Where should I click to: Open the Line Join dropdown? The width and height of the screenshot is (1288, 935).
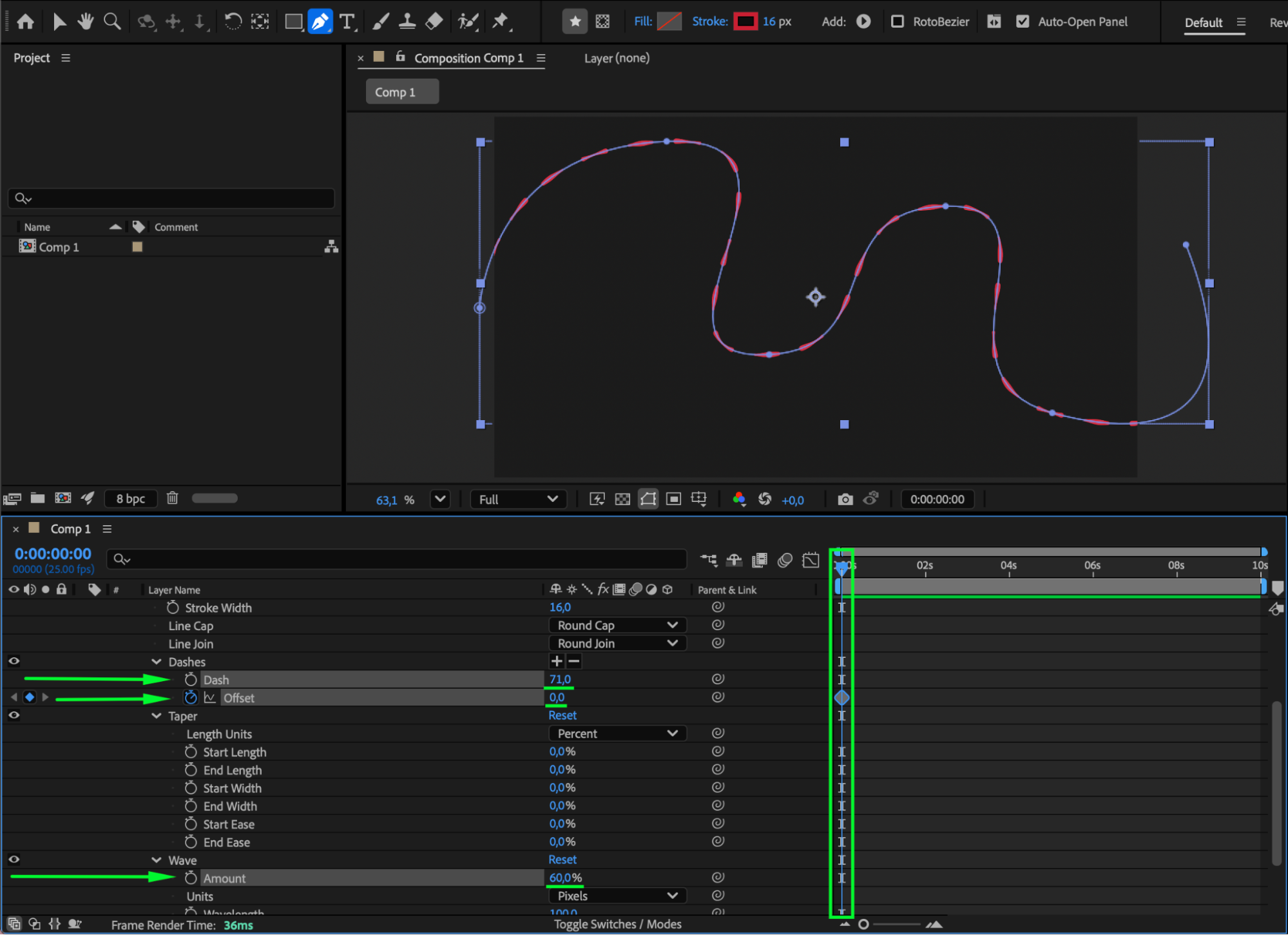[617, 643]
